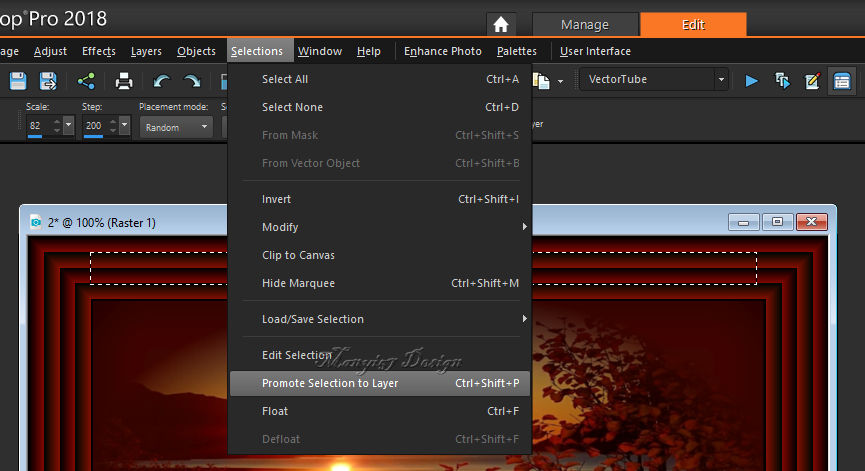865x471 pixels.
Task: Open the User Interface menu
Action: (595, 51)
